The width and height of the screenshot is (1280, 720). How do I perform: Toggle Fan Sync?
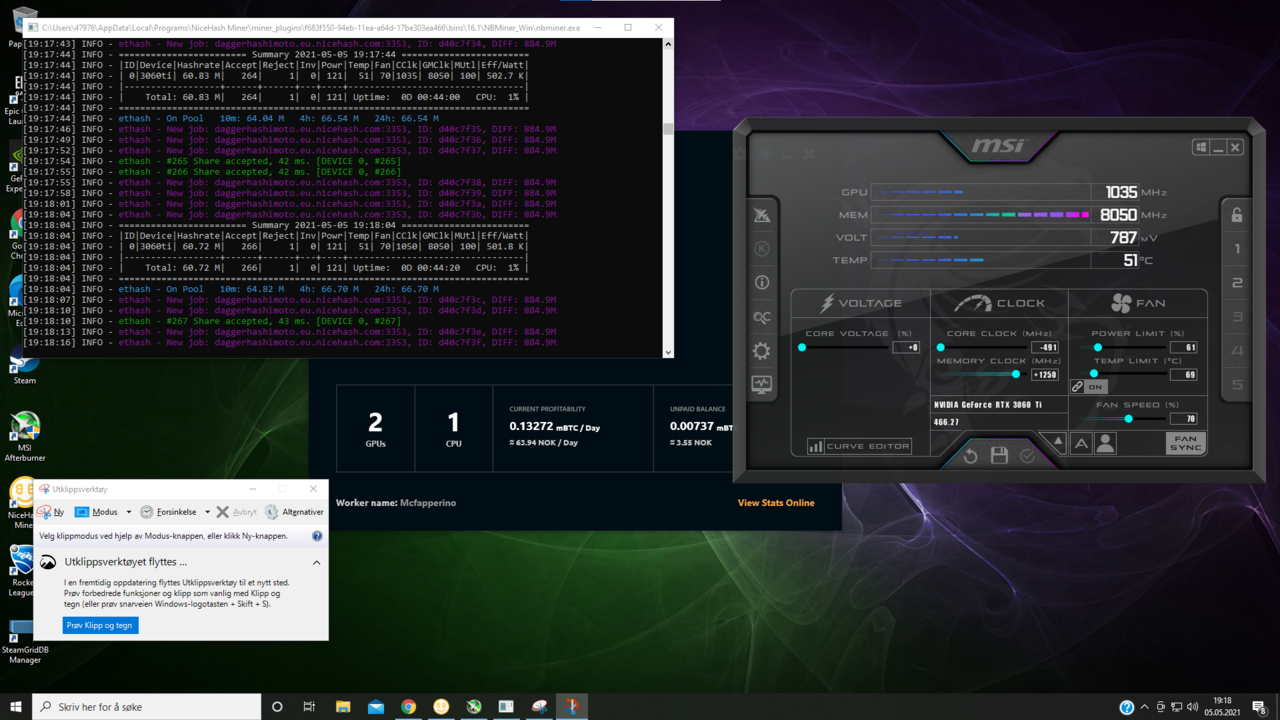click(x=1185, y=443)
